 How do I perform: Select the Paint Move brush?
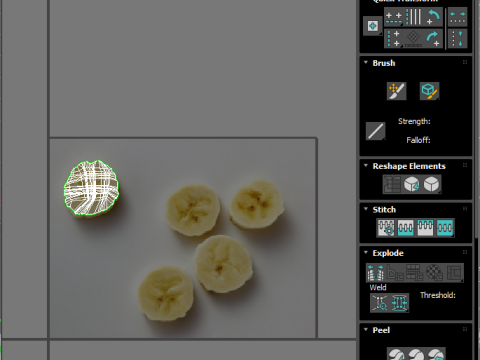point(397,91)
